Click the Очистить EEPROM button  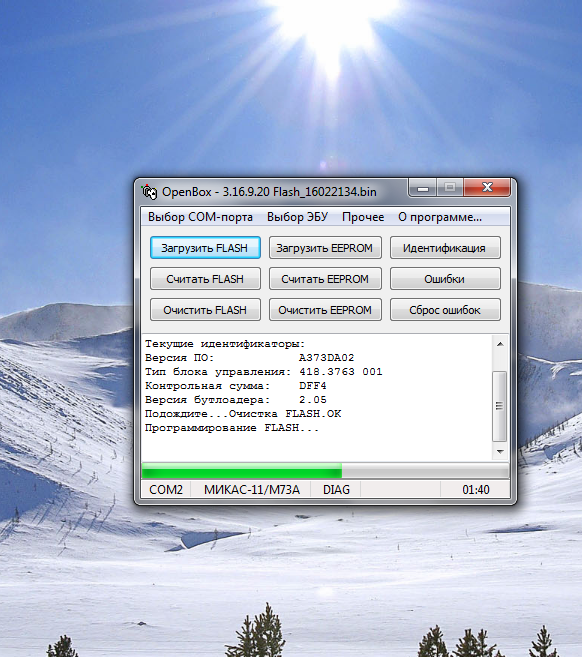click(x=325, y=310)
